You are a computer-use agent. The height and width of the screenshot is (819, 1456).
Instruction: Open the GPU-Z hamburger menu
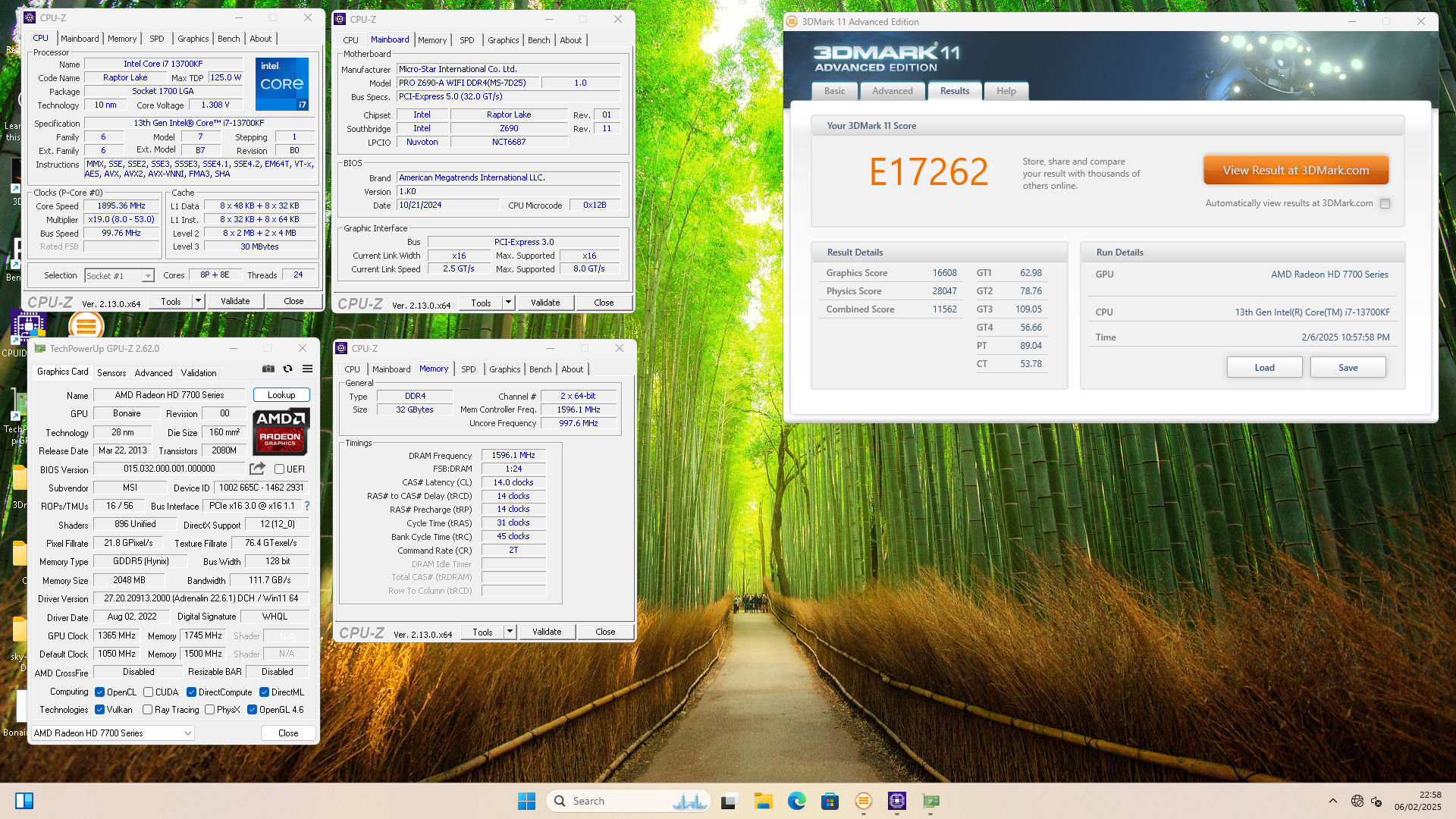(307, 369)
